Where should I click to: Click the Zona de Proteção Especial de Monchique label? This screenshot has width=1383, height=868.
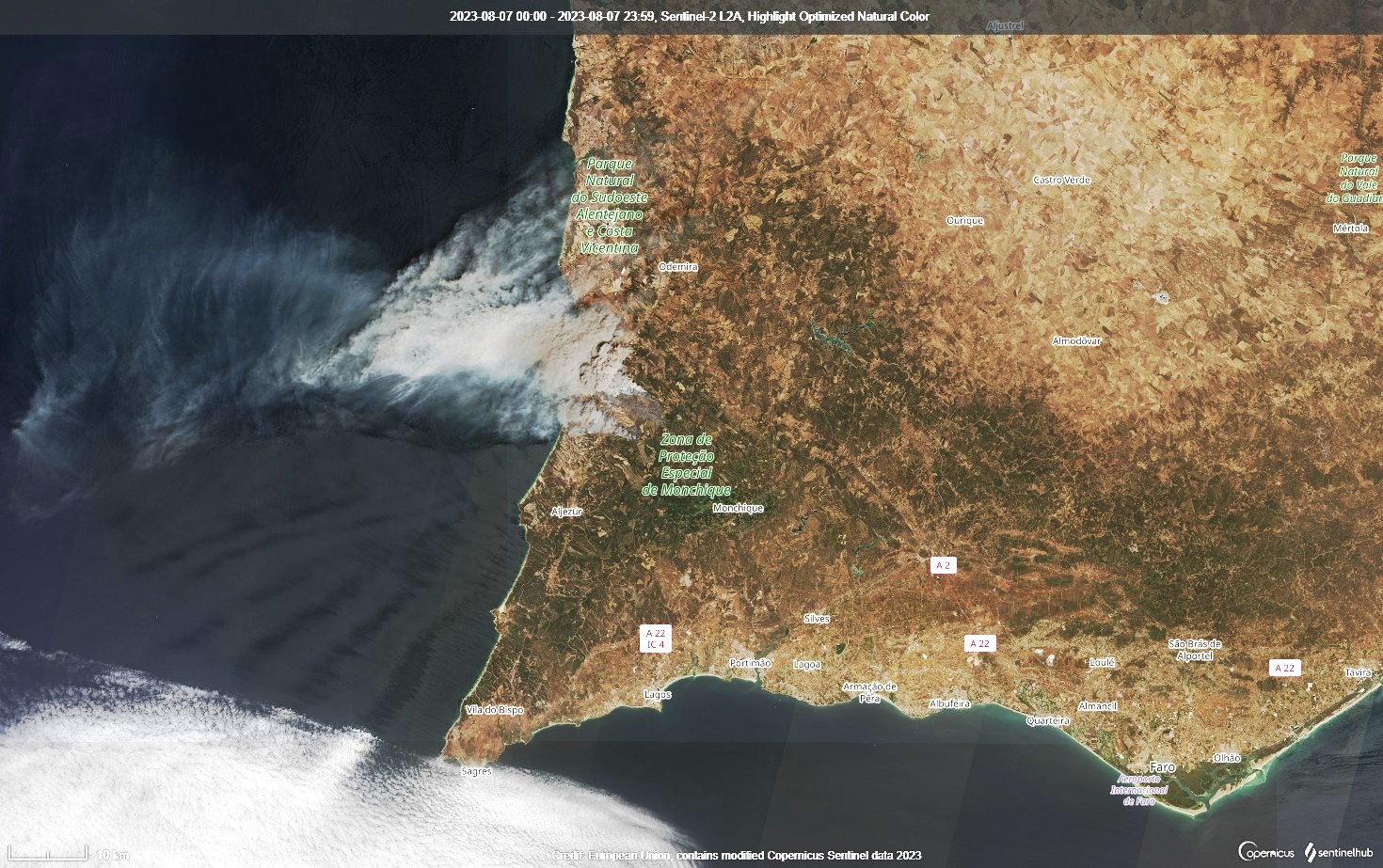point(686,465)
